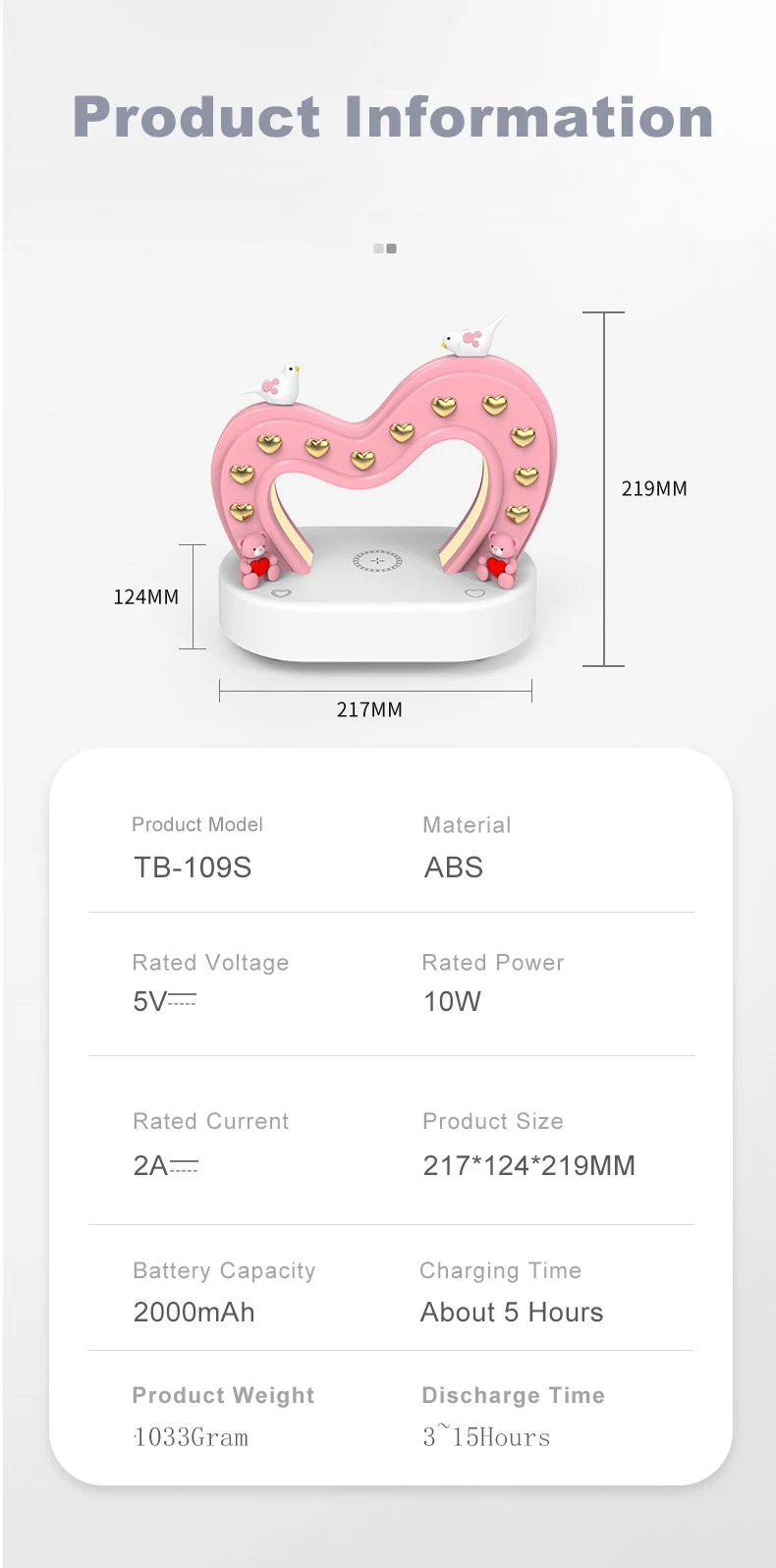This screenshot has height=1568, width=776.
Task: Click the 5V rated voltage value
Action: (164, 1001)
